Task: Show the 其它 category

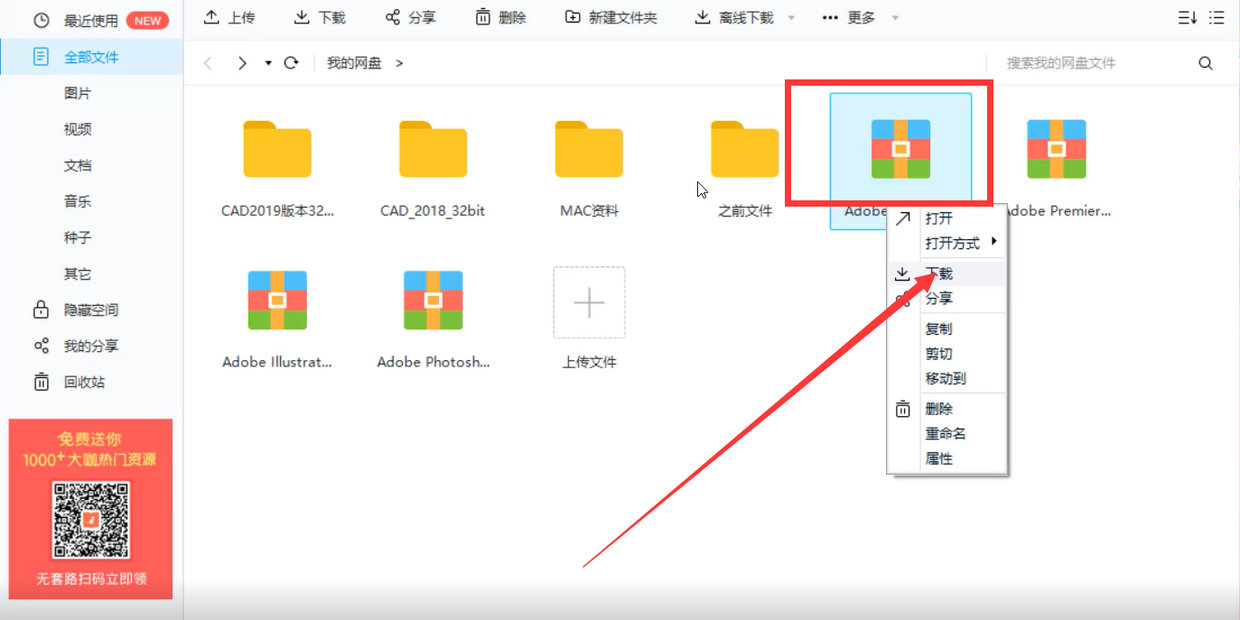Action: pos(78,273)
